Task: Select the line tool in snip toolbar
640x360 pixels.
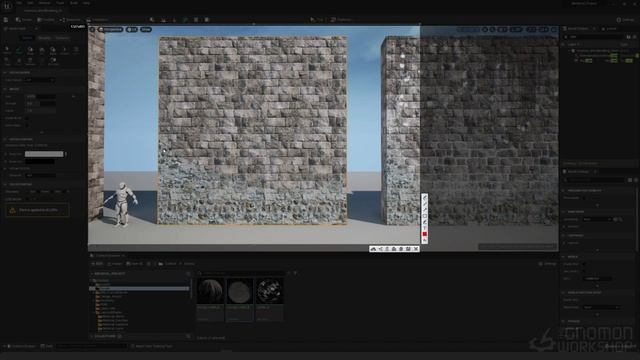Action: [424, 204]
